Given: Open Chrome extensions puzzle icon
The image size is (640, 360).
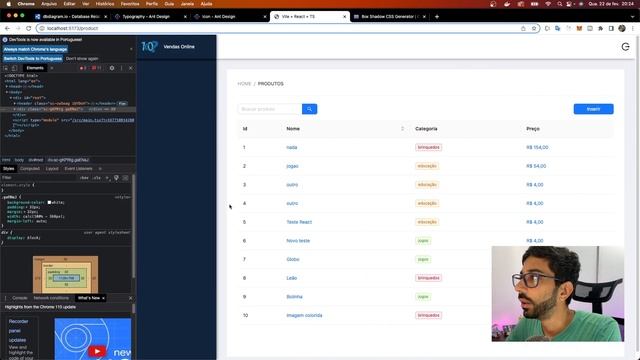Looking at the screenshot, I should (600, 28).
